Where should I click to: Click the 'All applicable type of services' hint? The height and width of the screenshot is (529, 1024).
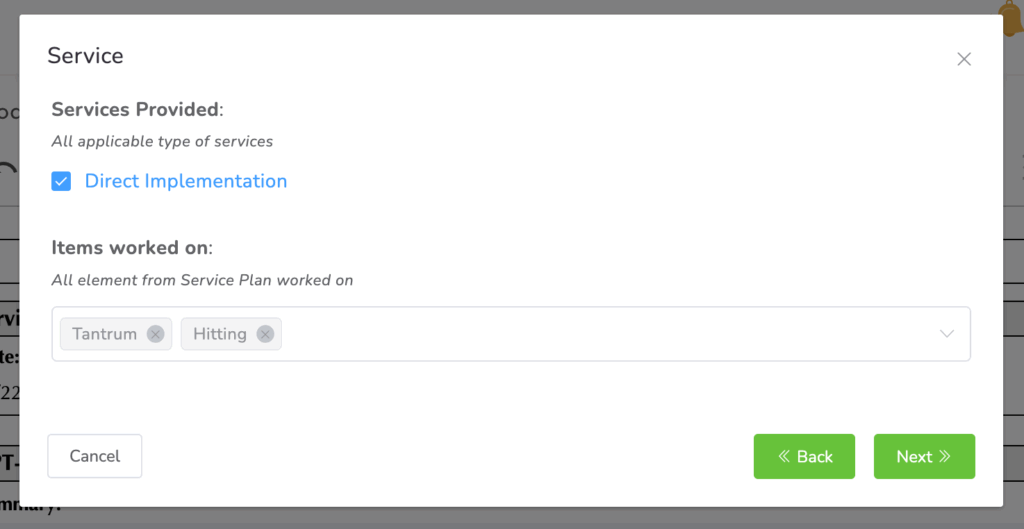(162, 141)
